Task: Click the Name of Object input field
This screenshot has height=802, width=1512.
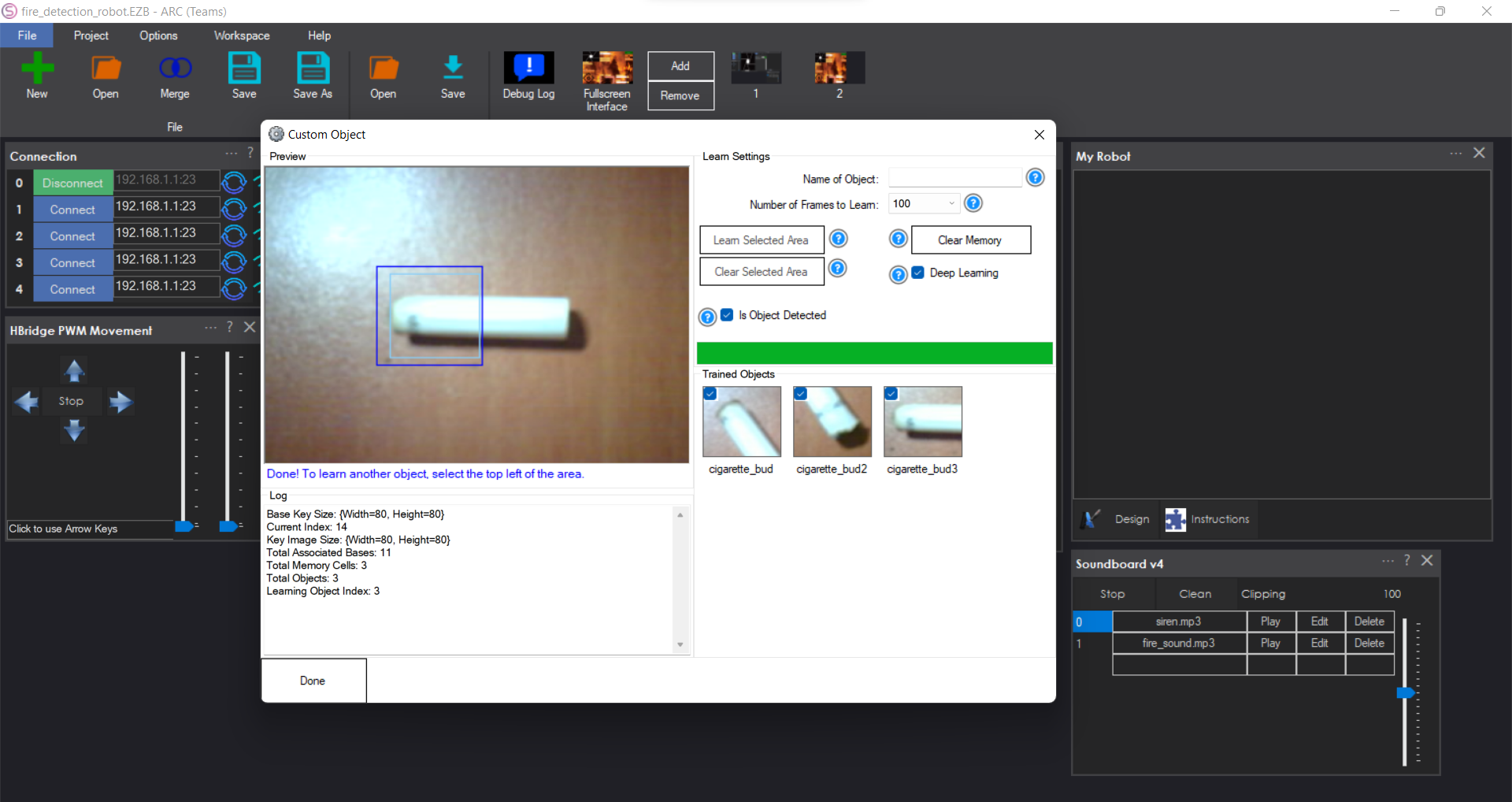Action: click(954, 177)
